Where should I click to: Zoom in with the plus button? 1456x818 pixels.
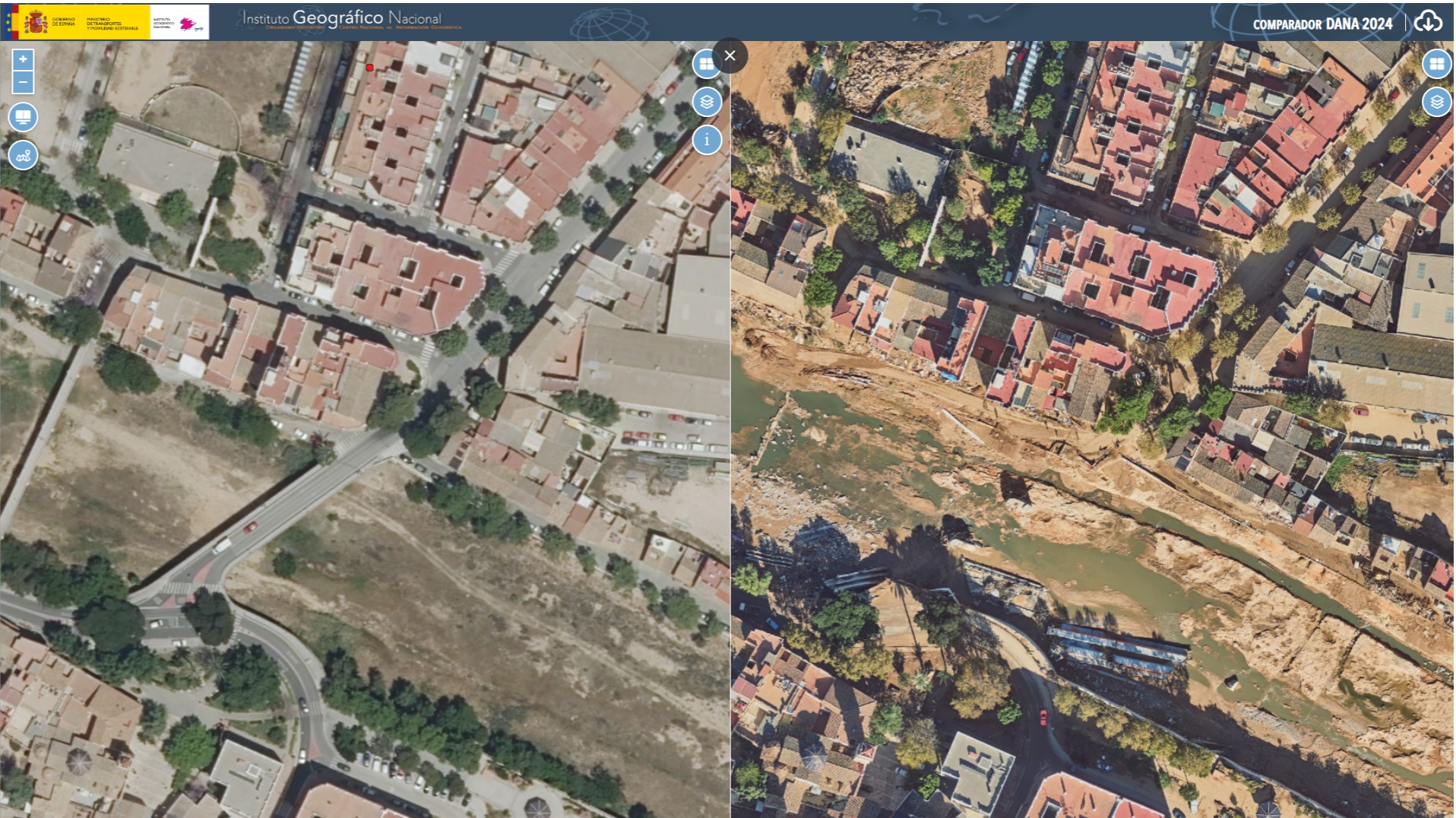click(23, 59)
